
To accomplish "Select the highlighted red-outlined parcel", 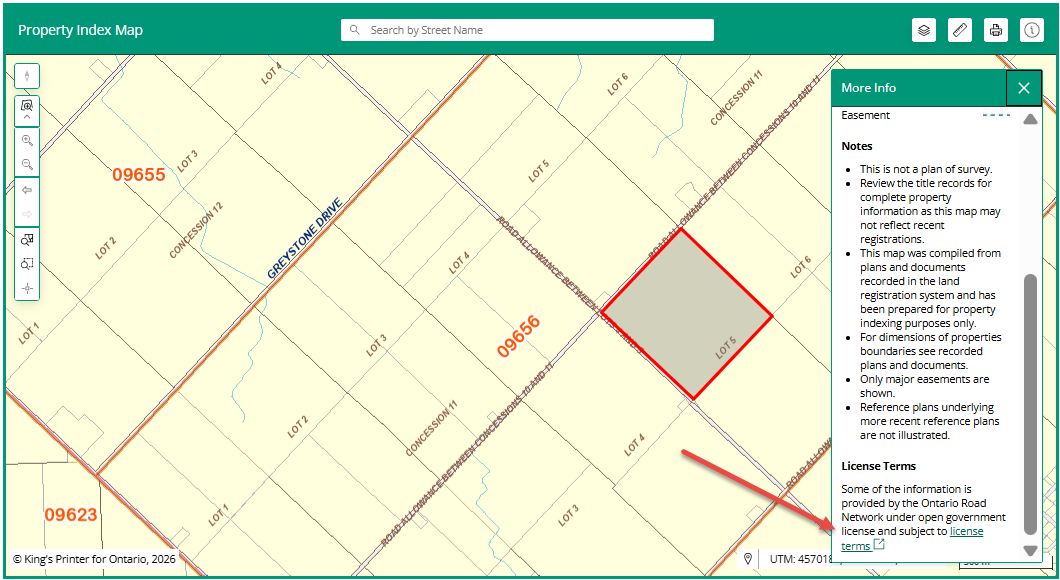I will click(x=686, y=314).
